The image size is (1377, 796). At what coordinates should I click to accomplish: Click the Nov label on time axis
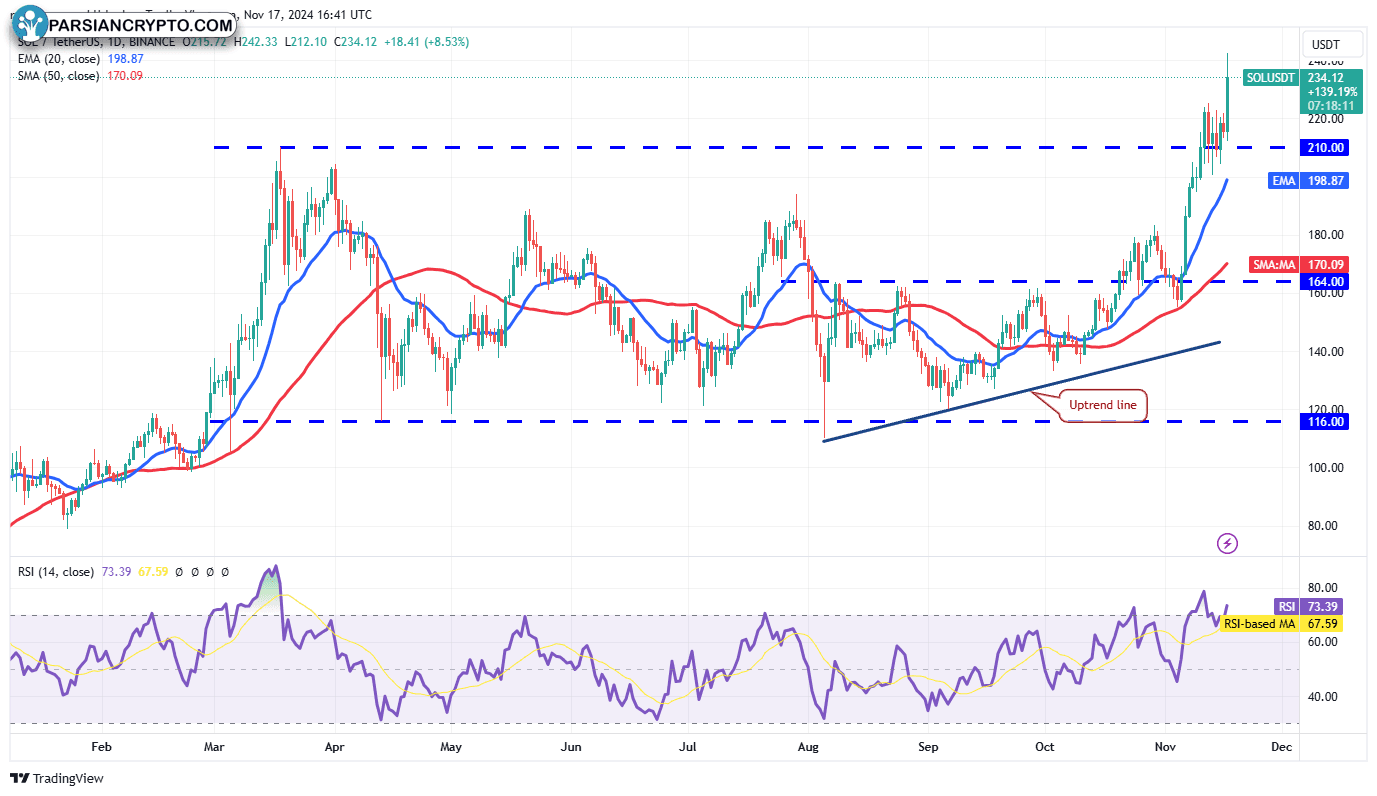pos(1165,747)
